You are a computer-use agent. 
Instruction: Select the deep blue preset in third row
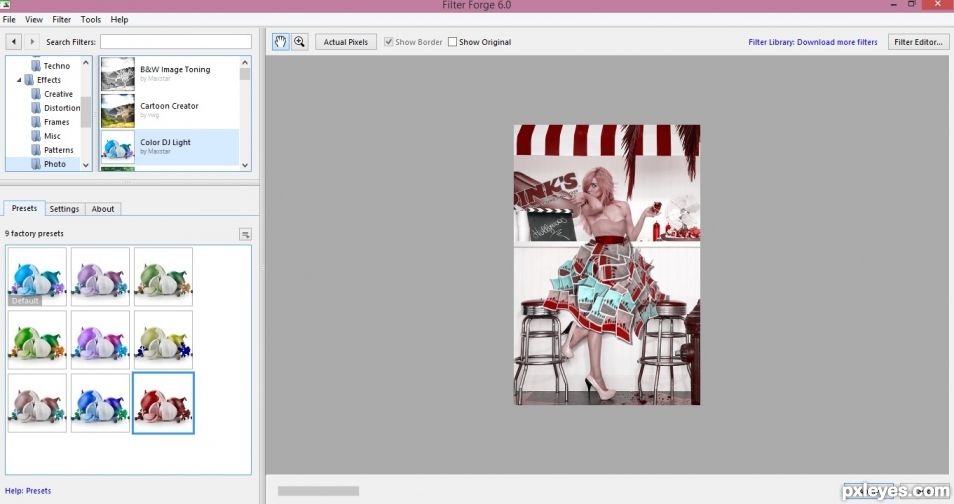click(100, 403)
